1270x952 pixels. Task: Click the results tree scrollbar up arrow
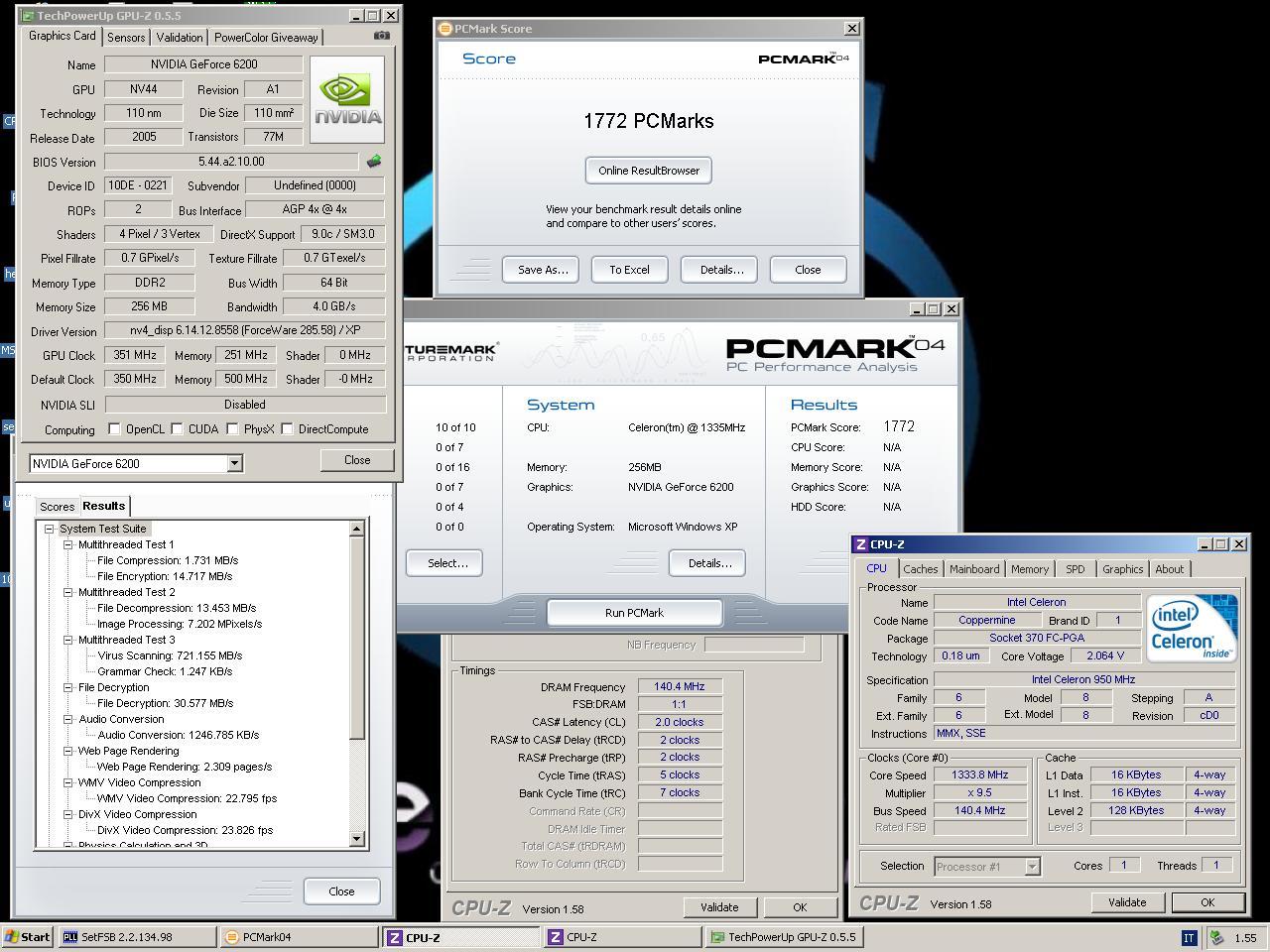tap(357, 530)
